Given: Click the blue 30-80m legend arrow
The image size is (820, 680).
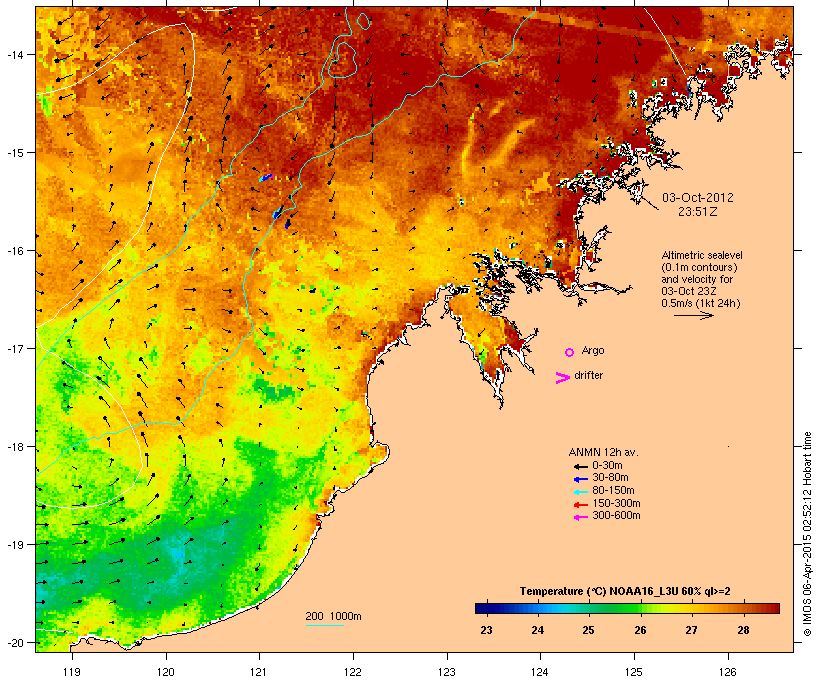Looking at the screenshot, I should (580, 479).
